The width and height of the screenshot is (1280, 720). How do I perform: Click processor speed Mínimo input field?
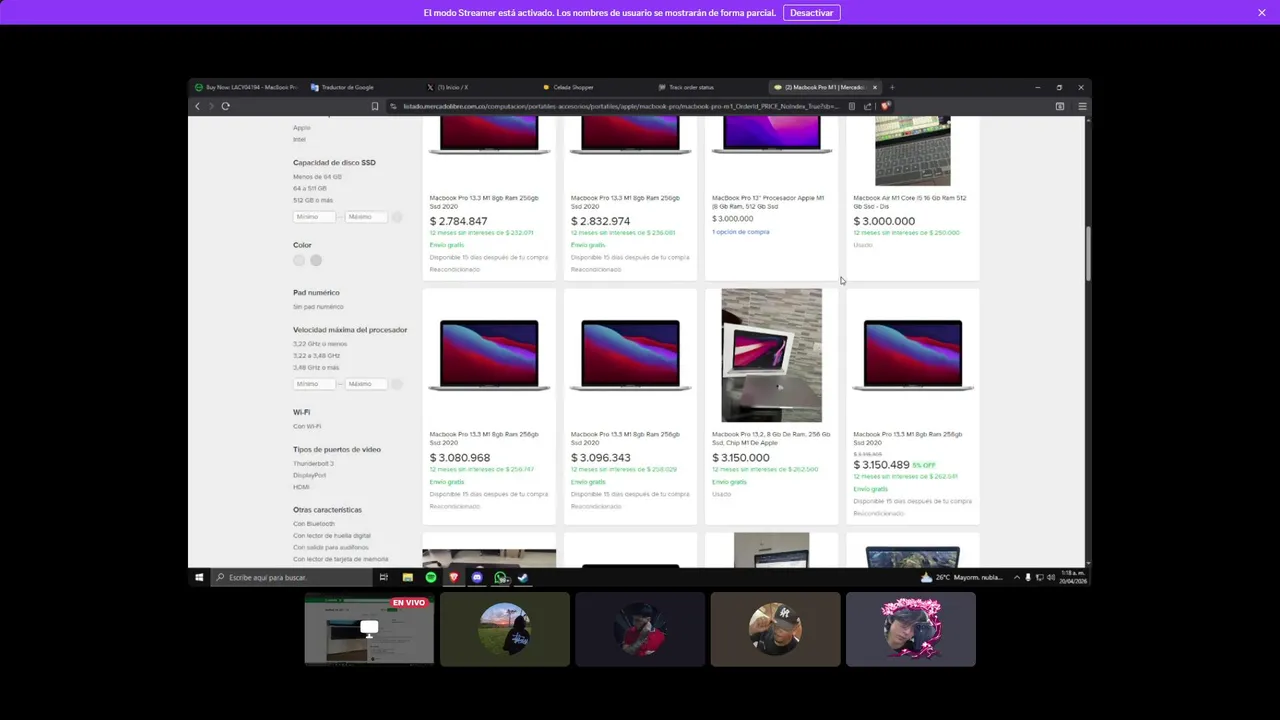point(314,384)
